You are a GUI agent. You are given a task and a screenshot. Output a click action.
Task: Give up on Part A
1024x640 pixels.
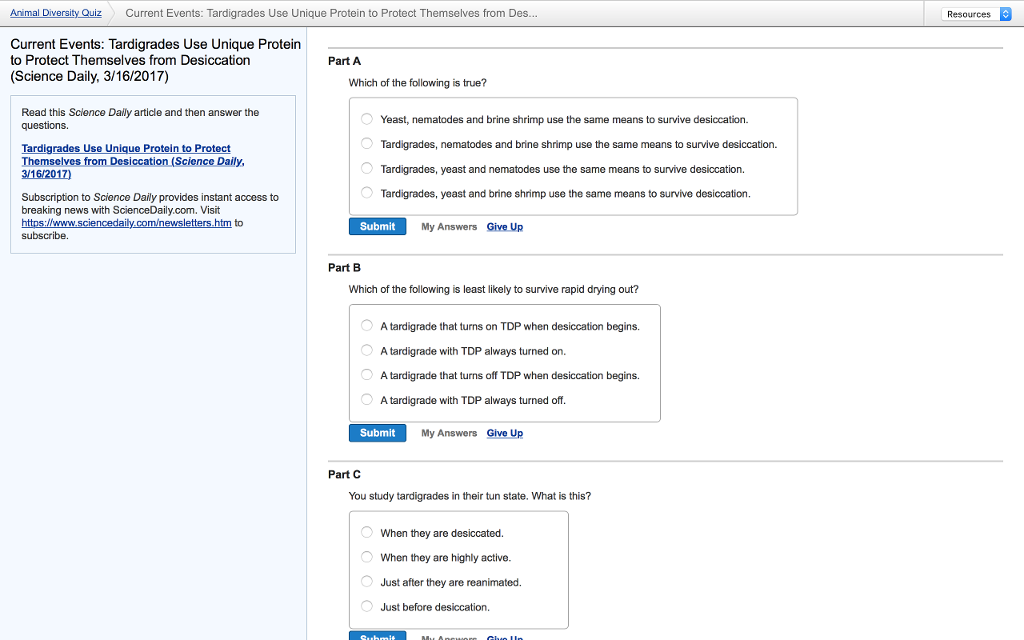pos(504,227)
